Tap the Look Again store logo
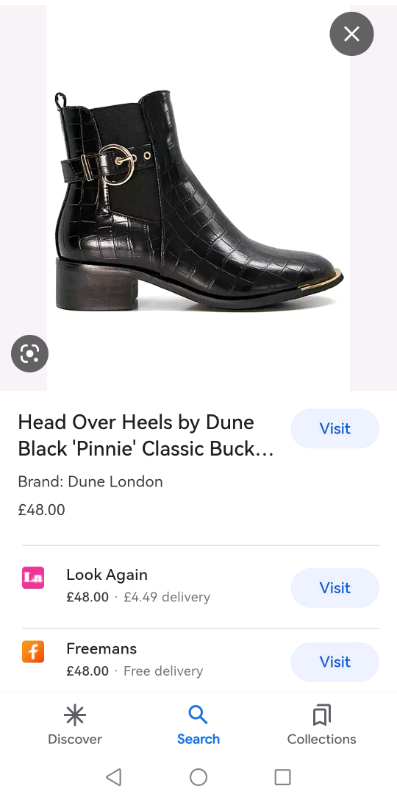397x800 pixels. pos(33,578)
